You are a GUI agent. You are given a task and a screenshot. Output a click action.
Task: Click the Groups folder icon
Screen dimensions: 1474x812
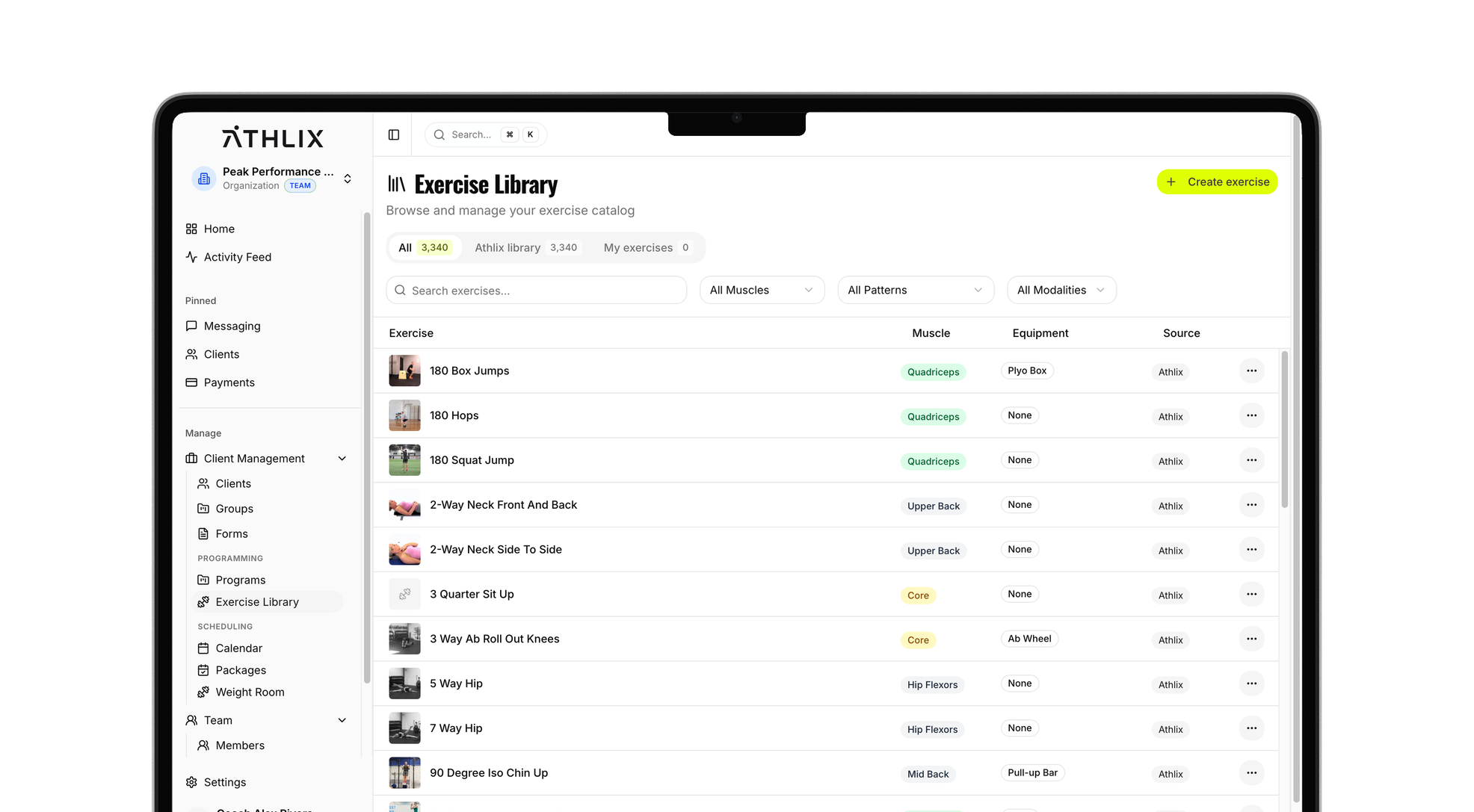(203, 509)
